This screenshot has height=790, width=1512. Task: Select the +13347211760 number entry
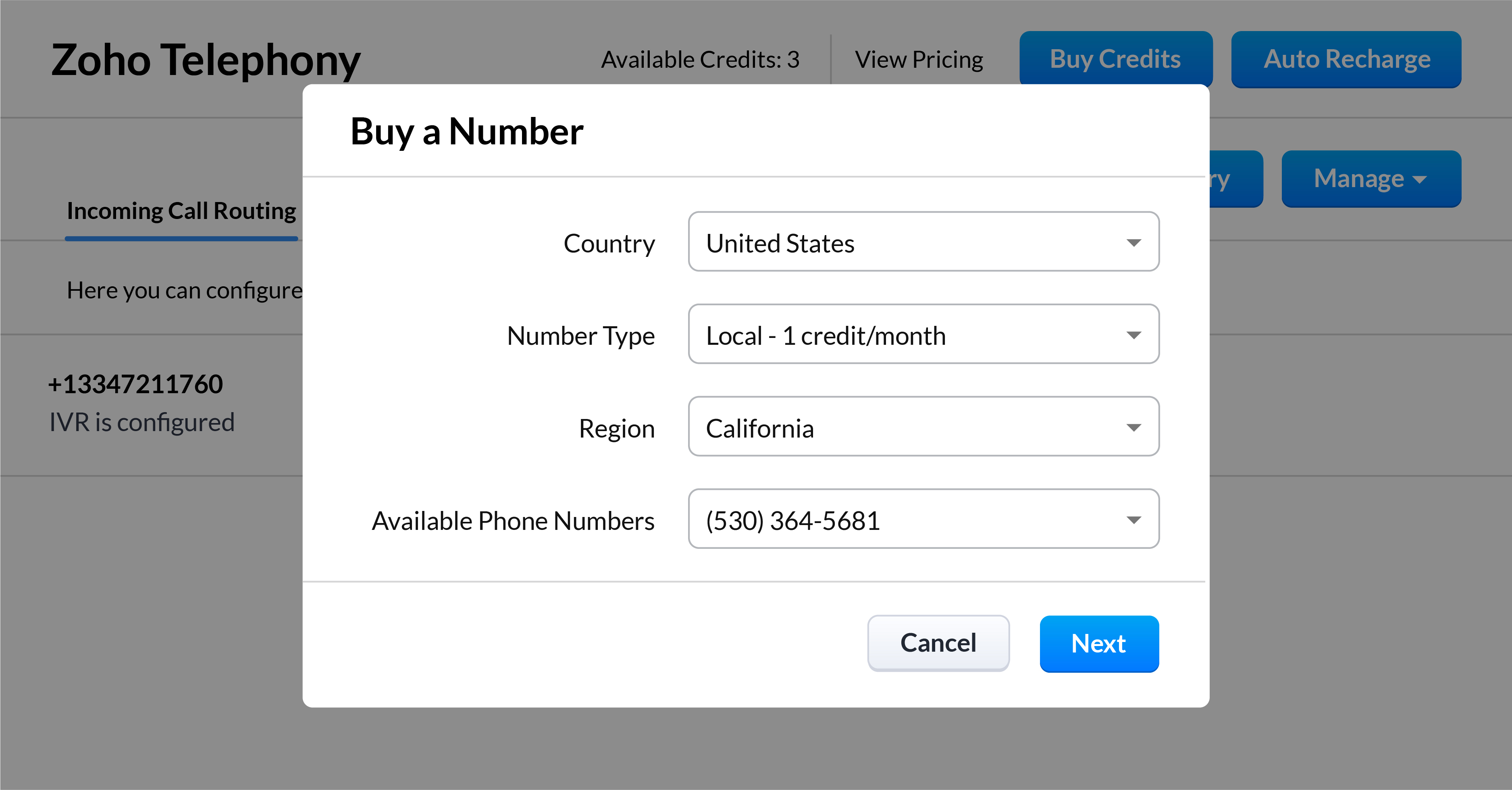[x=135, y=384]
